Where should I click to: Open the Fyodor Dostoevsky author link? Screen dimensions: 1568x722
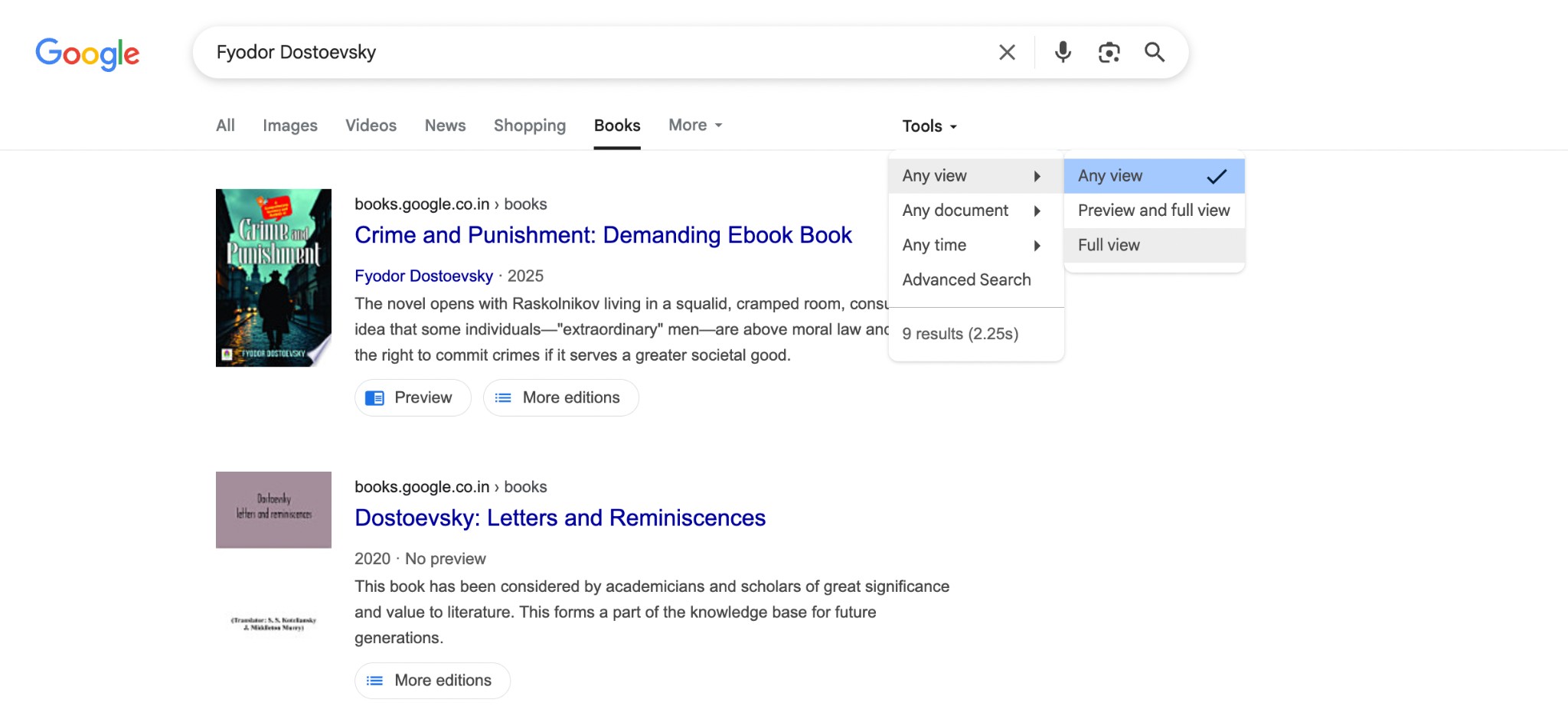click(x=423, y=276)
